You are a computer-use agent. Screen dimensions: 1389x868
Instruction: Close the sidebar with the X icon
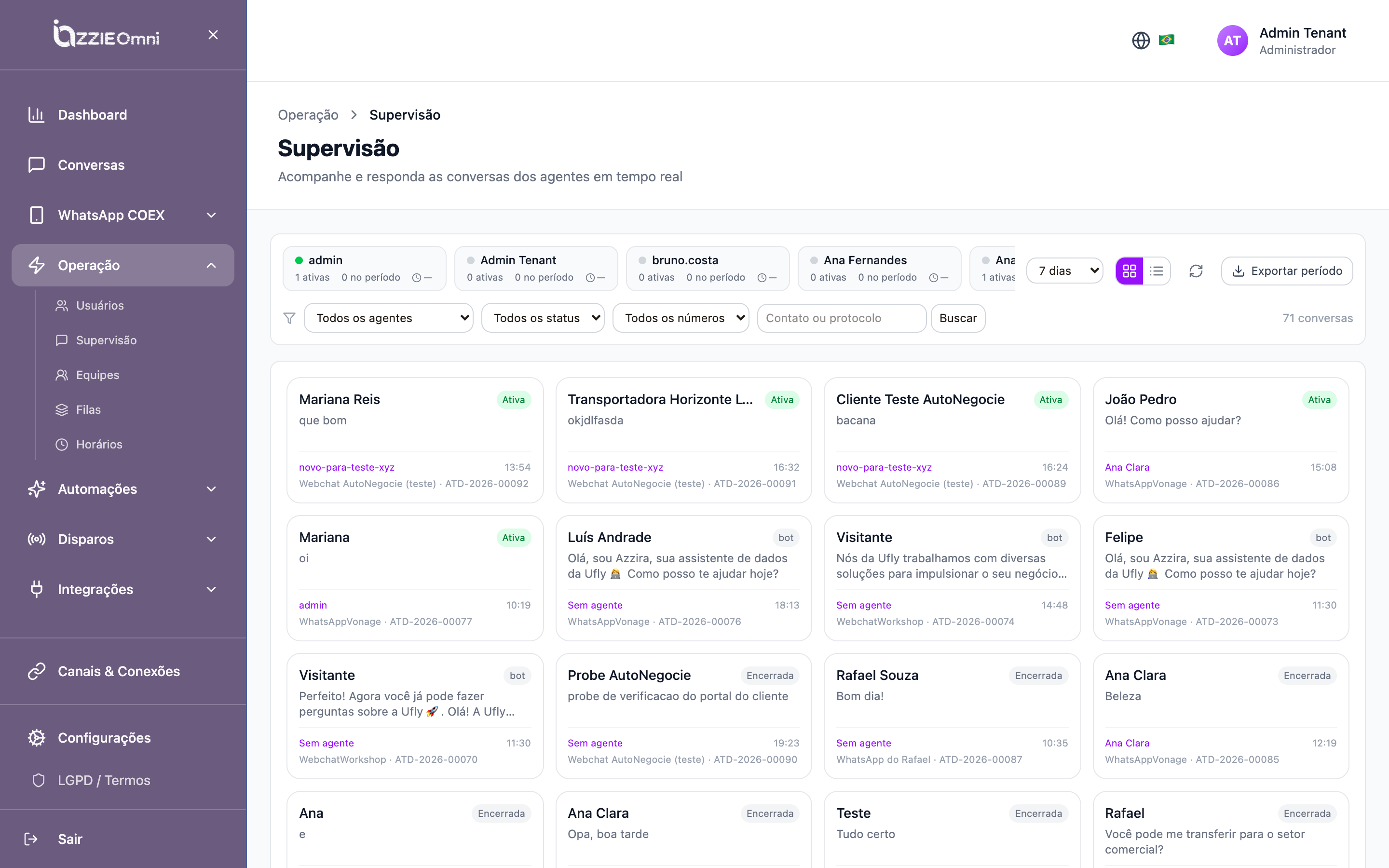coord(213,35)
